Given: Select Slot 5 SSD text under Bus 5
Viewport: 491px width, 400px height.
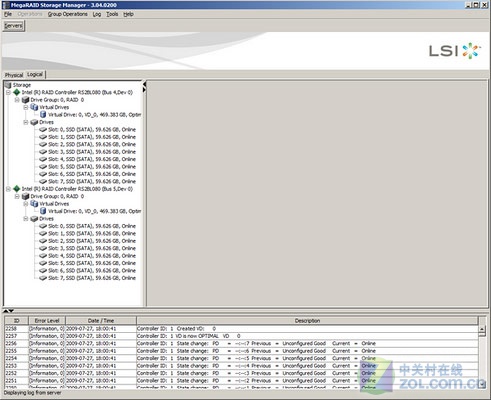Looking at the screenshot, I should coord(92,263).
